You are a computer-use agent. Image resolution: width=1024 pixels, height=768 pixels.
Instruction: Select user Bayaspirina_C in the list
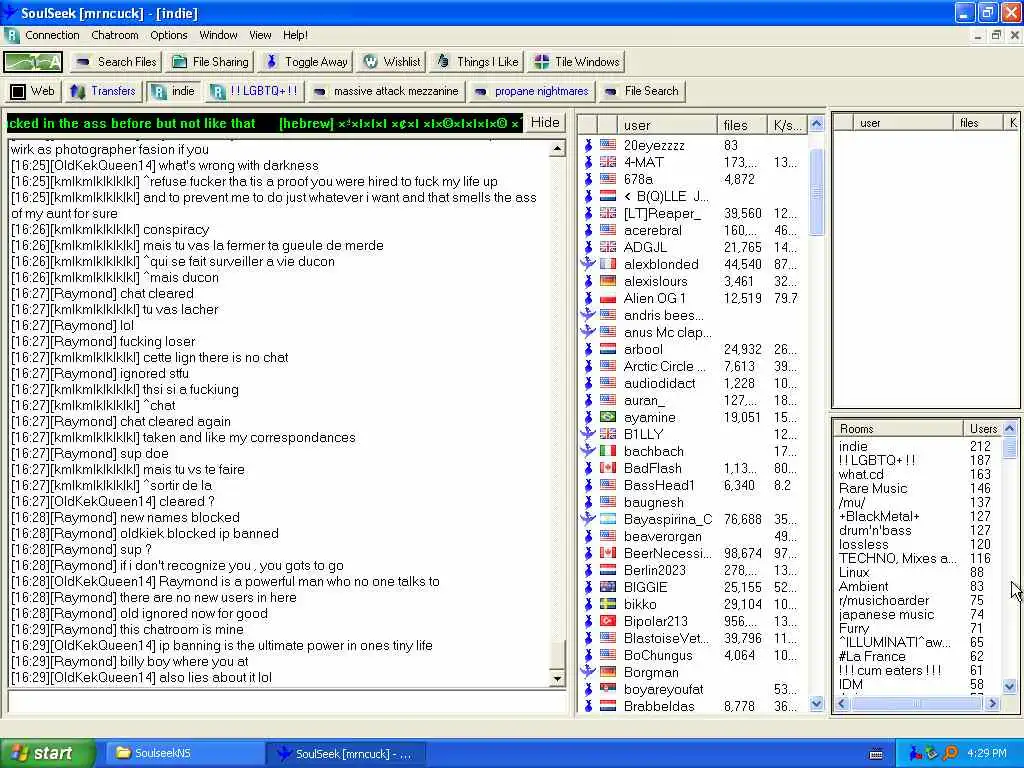[667, 519]
